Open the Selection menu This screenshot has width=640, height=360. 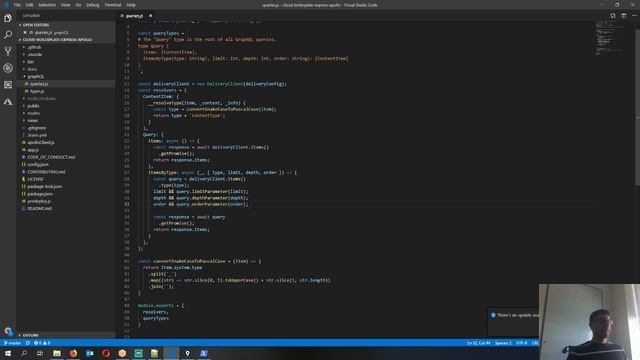pos(47,5)
